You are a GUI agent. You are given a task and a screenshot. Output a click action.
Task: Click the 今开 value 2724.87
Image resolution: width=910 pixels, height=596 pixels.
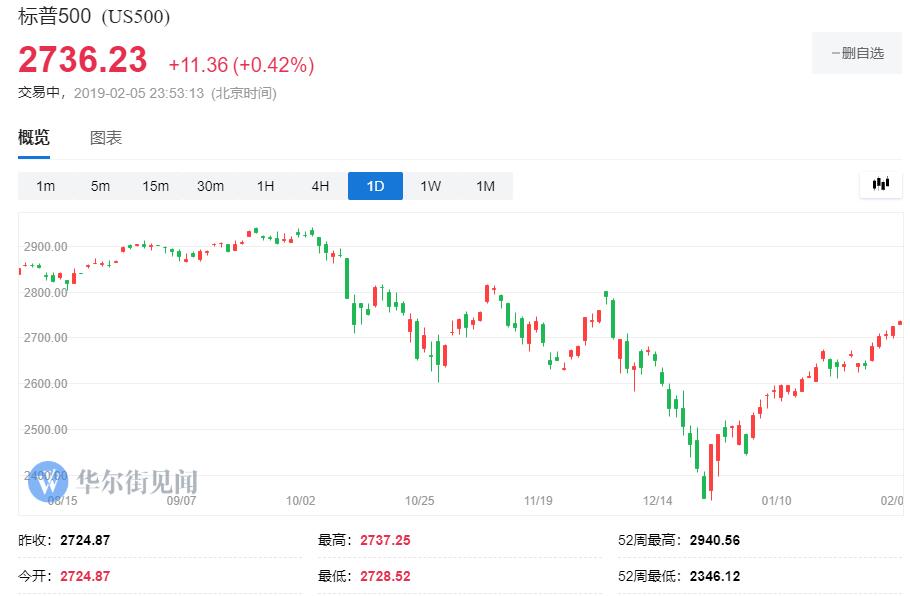[85, 576]
